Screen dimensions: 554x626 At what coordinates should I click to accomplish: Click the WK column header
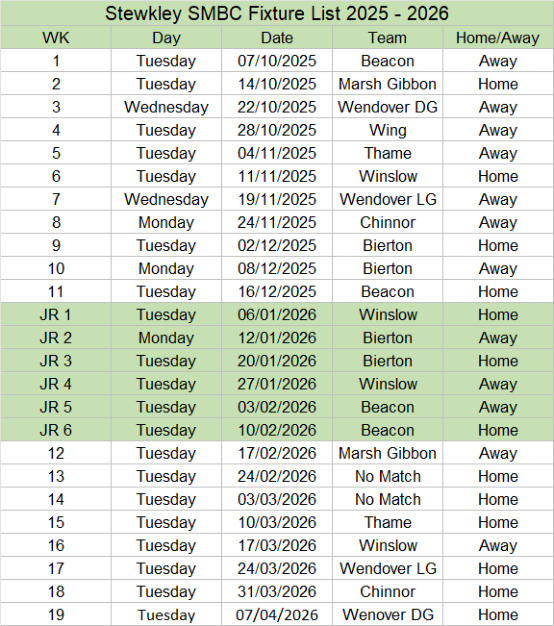[x=56, y=38]
